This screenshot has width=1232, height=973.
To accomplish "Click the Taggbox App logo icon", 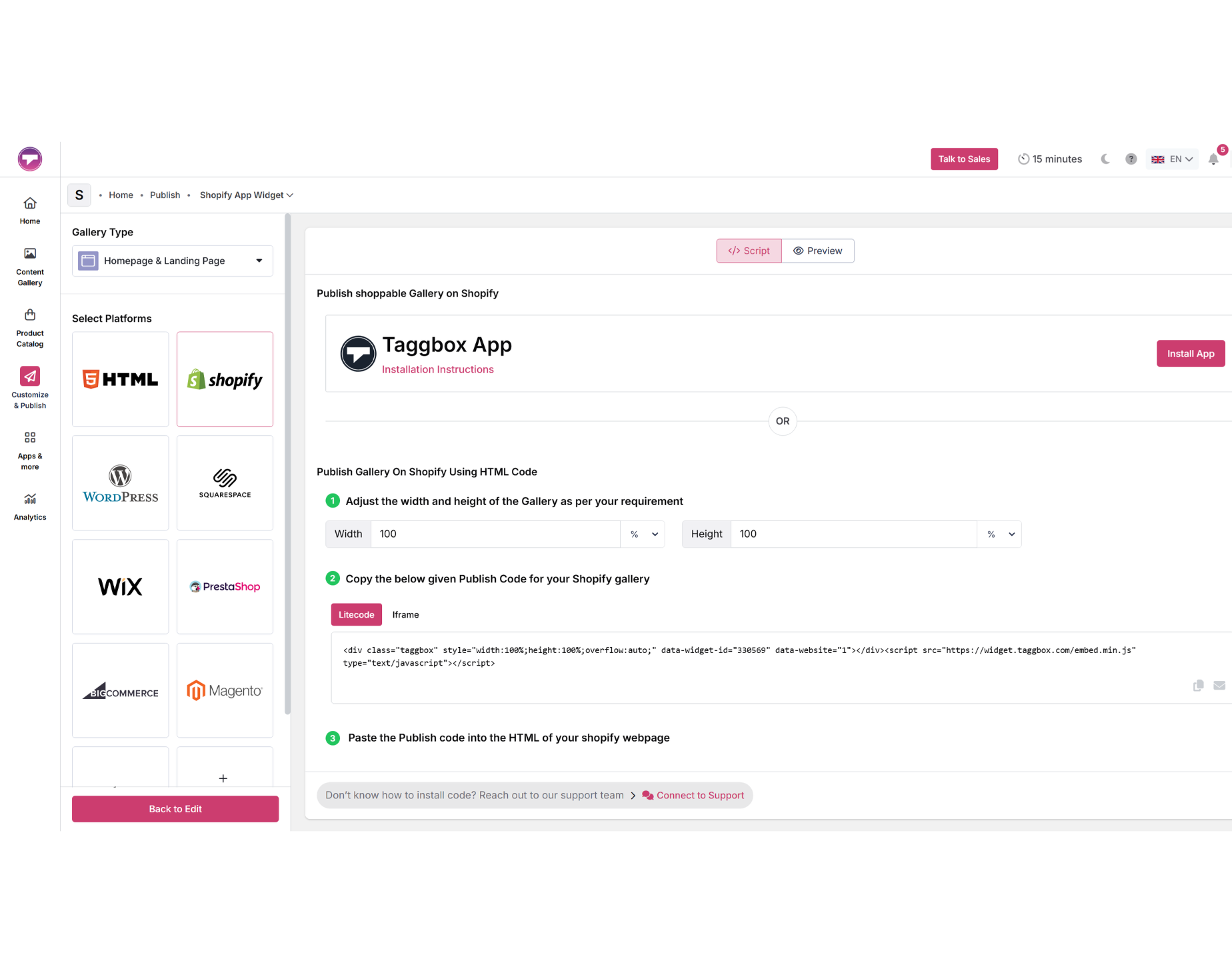I will pos(358,353).
